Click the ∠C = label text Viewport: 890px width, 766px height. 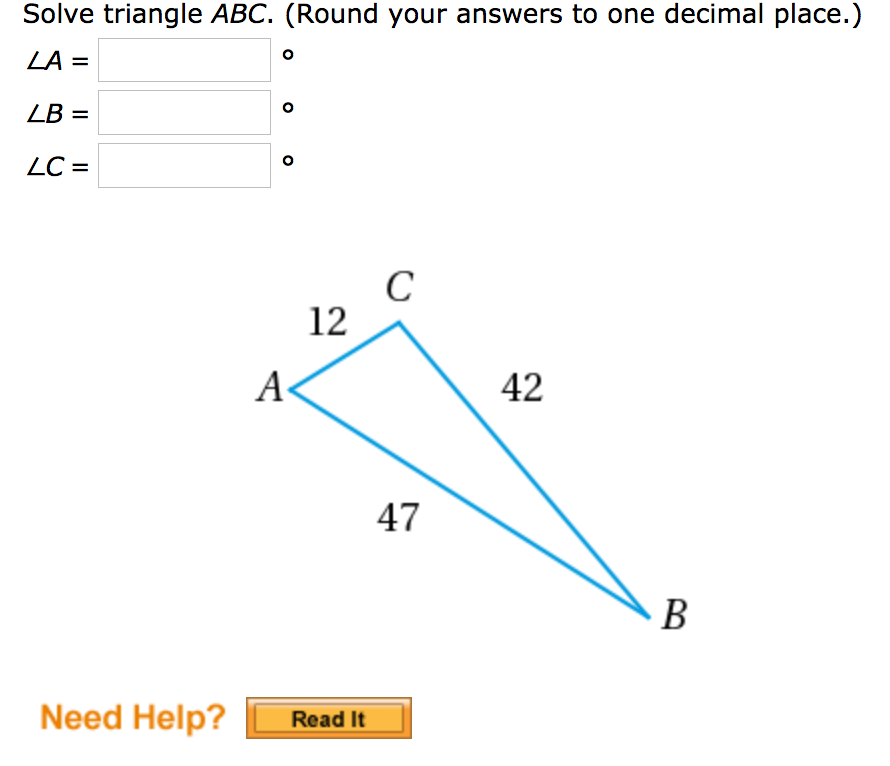[x=55, y=165]
